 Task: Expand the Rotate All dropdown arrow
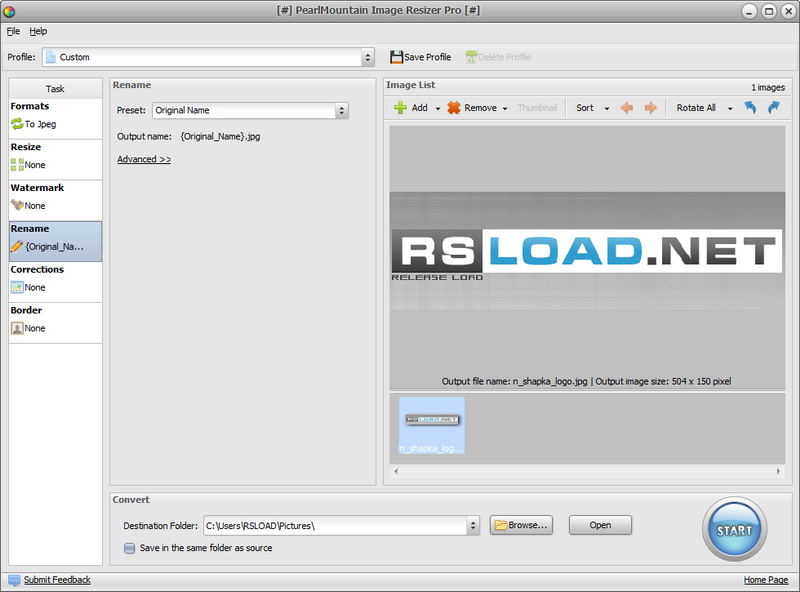pyautogui.click(x=730, y=108)
